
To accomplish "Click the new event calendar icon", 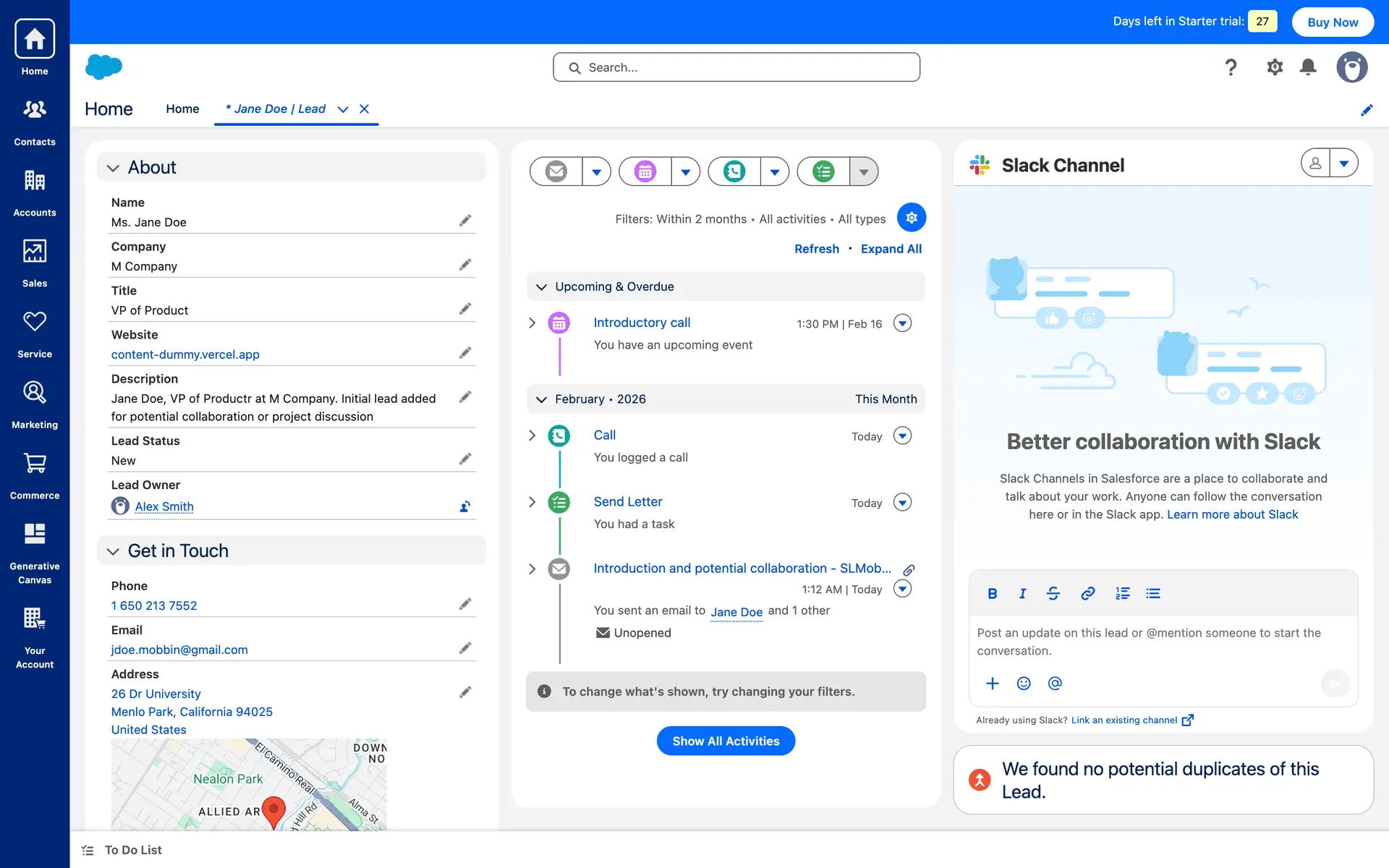I will [x=645, y=171].
